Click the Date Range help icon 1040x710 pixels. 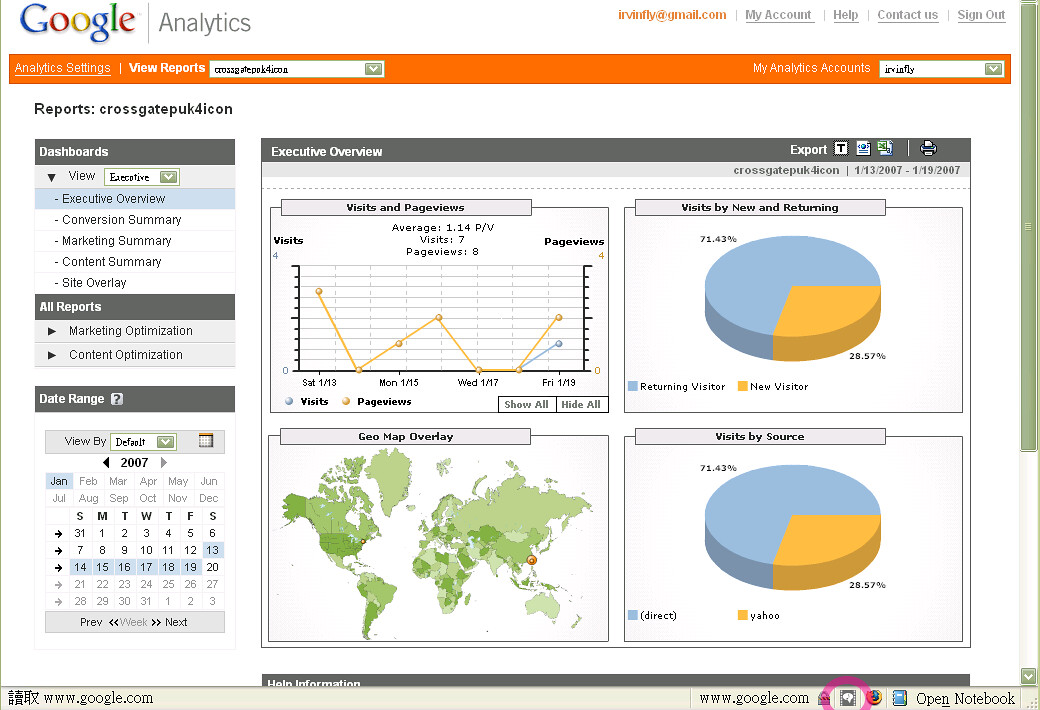(116, 399)
